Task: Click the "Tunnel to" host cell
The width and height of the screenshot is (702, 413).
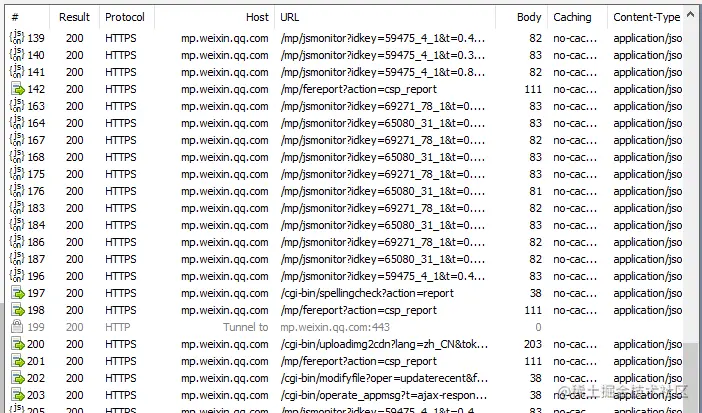Action: [x=246, y=327]
